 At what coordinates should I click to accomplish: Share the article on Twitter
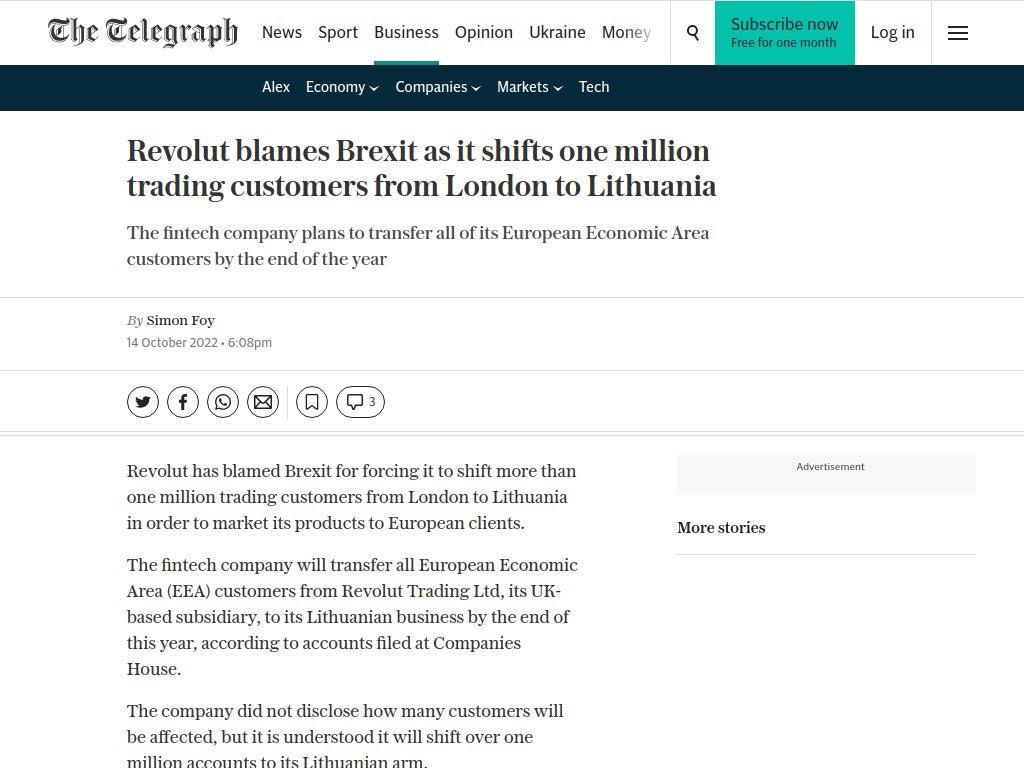142,401
